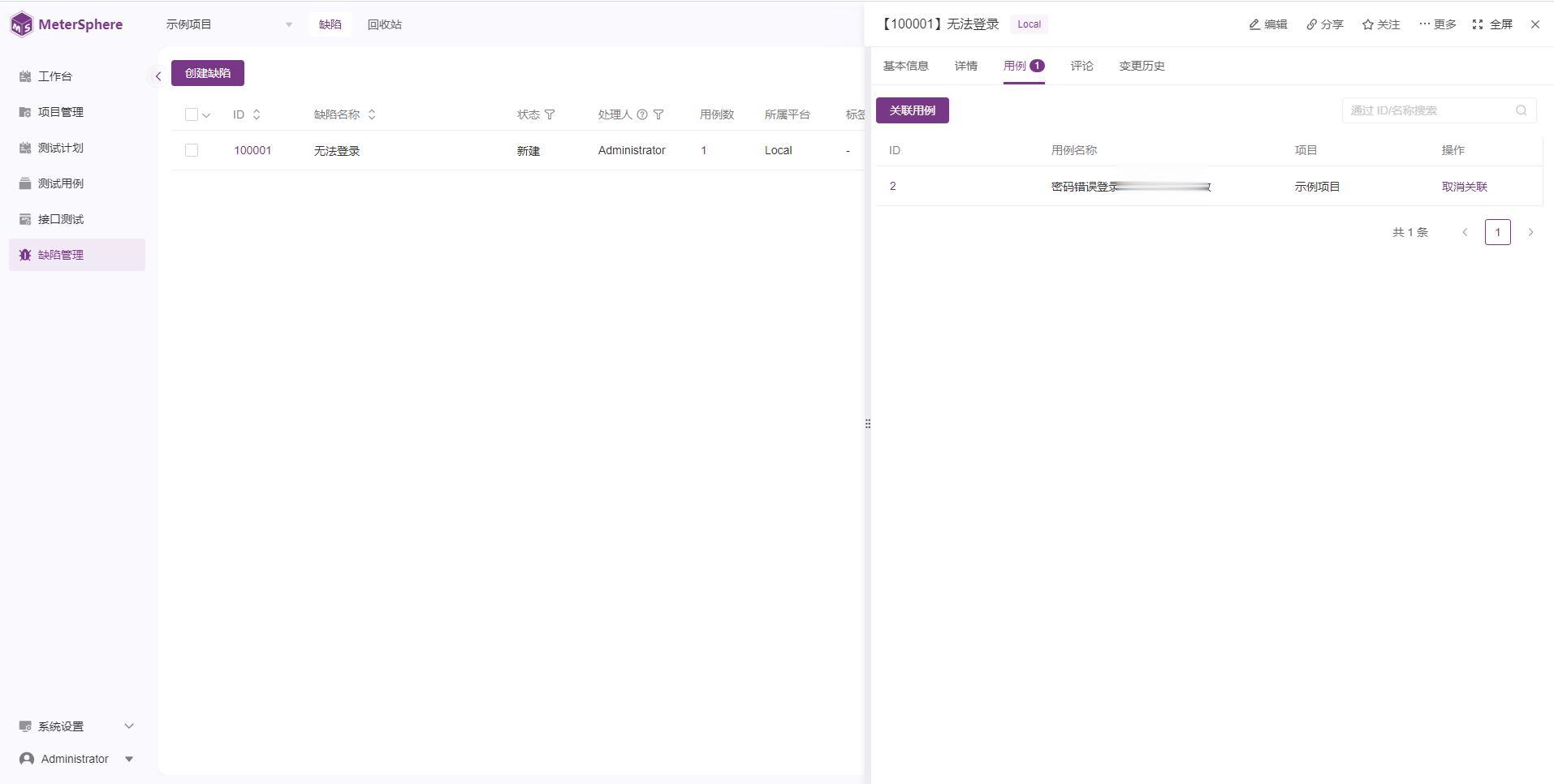Click the 密码错误登录 case name cell
Screen dimensions: 1554x784
coord(1131,187)
